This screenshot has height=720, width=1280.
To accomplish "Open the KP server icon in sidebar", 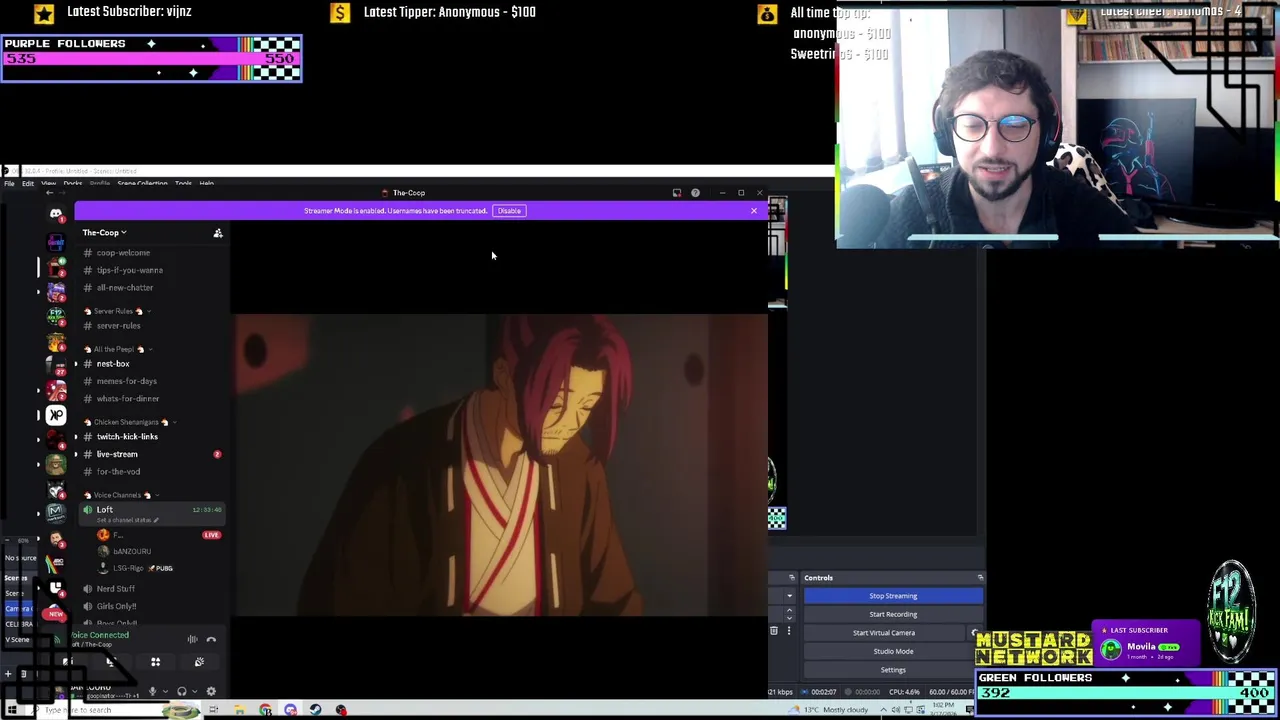I will click(x=56, y=415).
